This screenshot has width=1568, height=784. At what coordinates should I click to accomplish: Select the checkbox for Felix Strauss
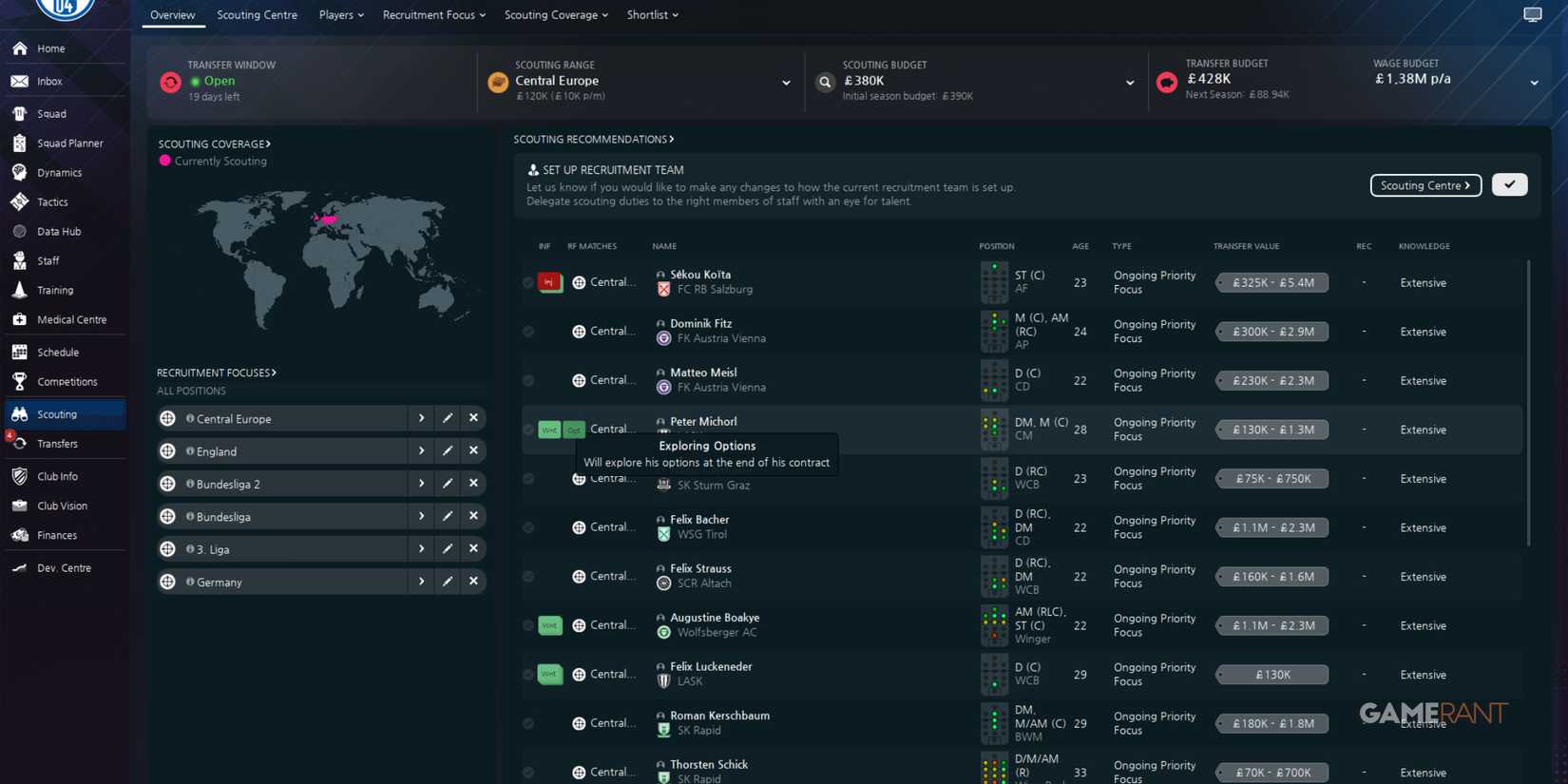528,577
